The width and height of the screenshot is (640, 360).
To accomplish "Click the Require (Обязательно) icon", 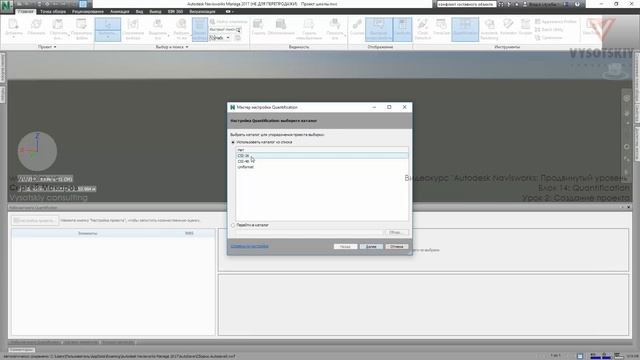I will pos(281,25).
